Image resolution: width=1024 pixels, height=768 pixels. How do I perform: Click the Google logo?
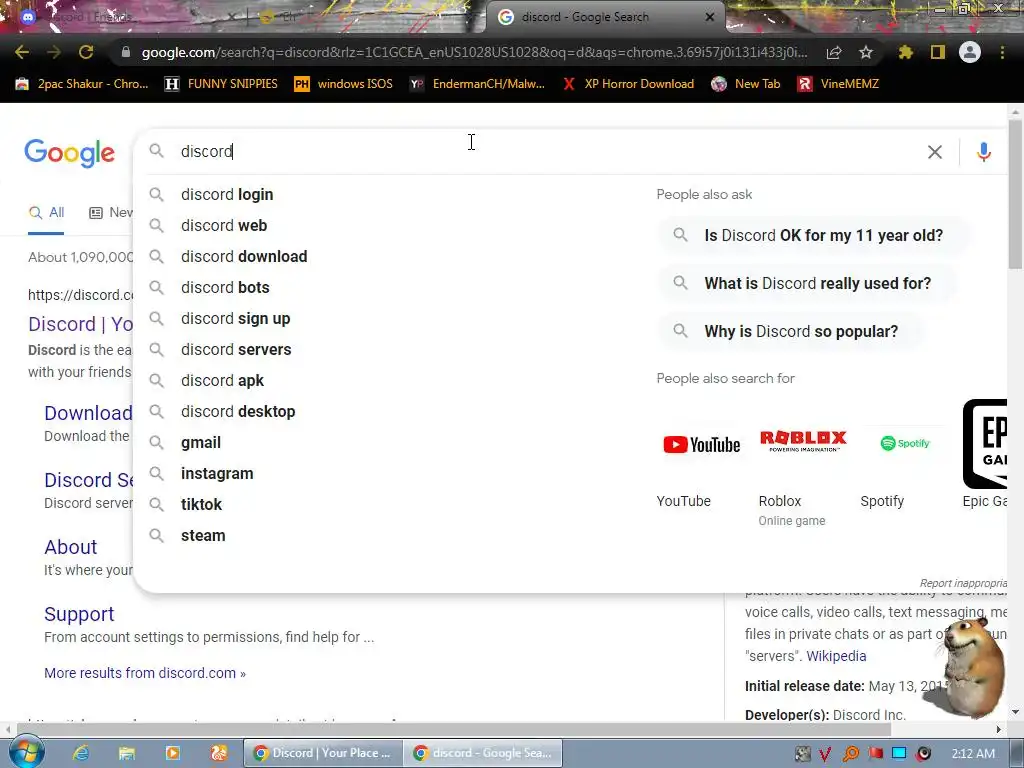click(70, 153)
